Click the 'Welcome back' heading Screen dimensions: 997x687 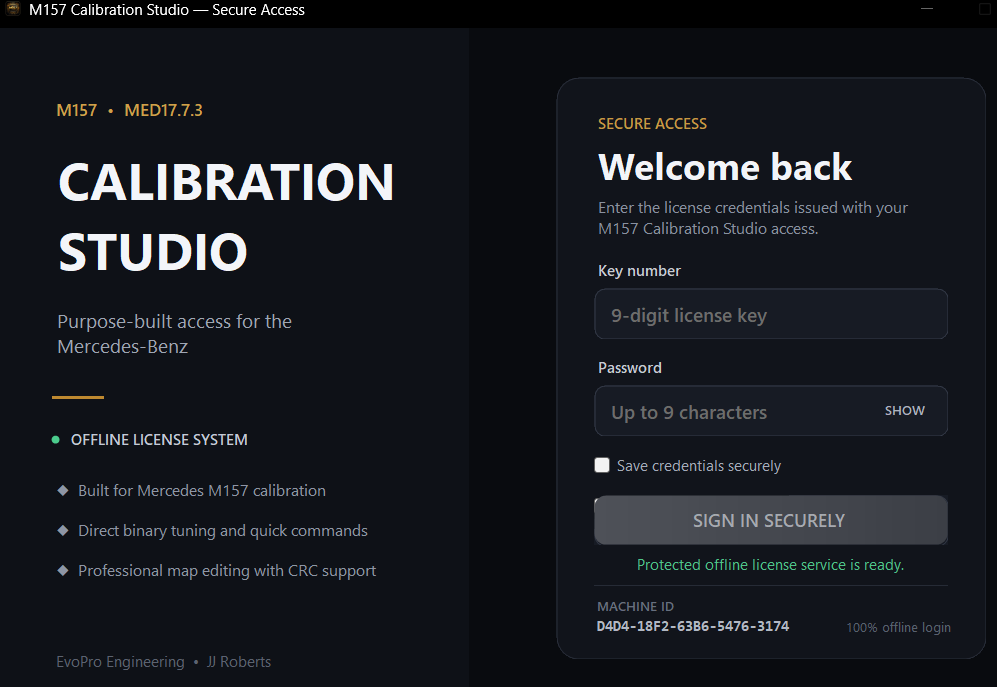coord(725,167)
